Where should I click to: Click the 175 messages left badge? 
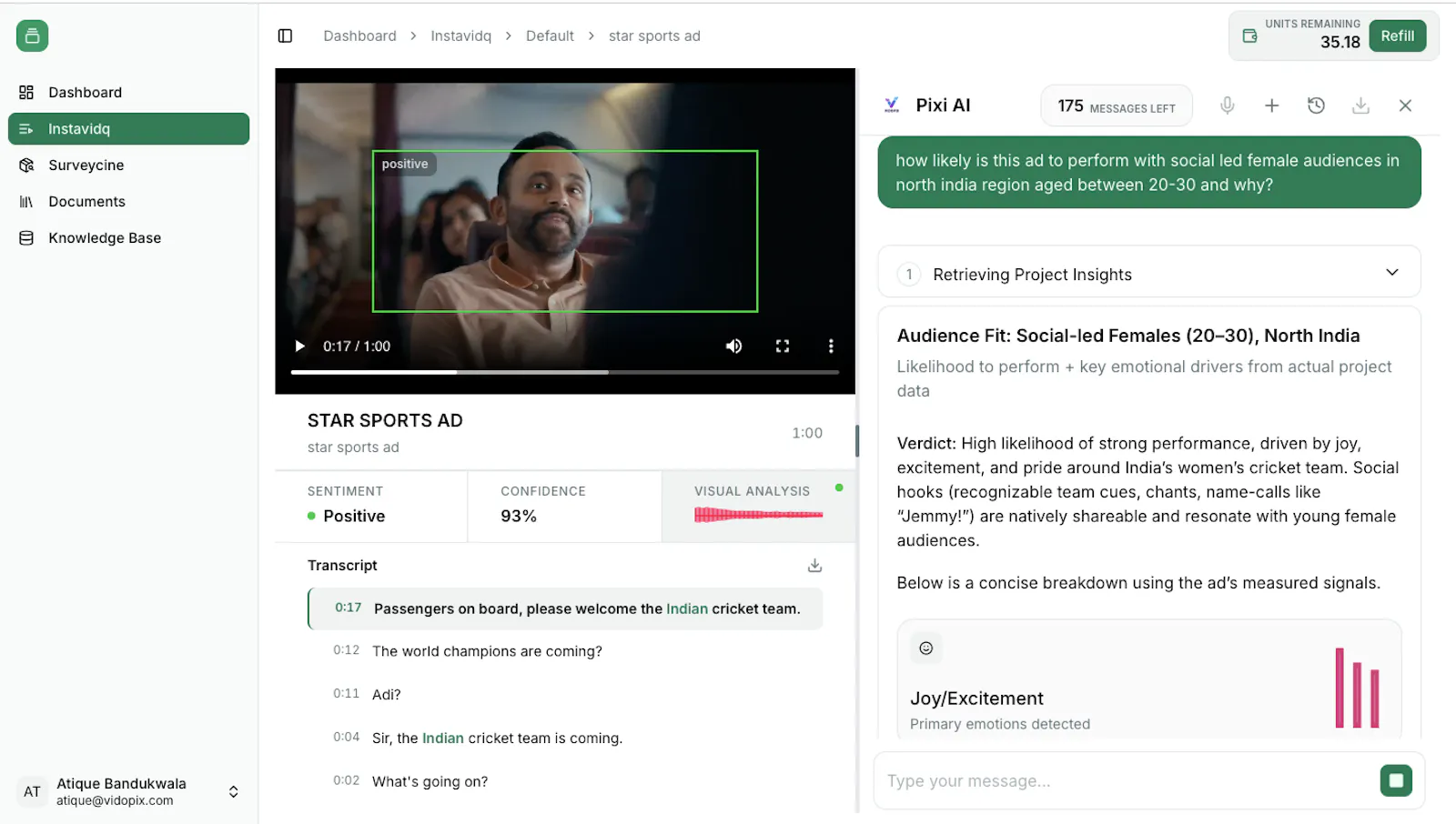(x=1116, y=106)
